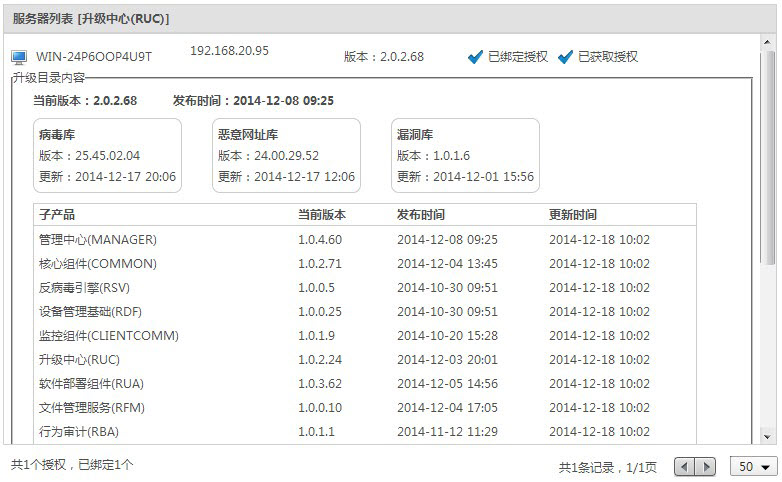Select server name WIN-24P6OOP4U9T
The image size is (782, 482).
click(94, 57)
